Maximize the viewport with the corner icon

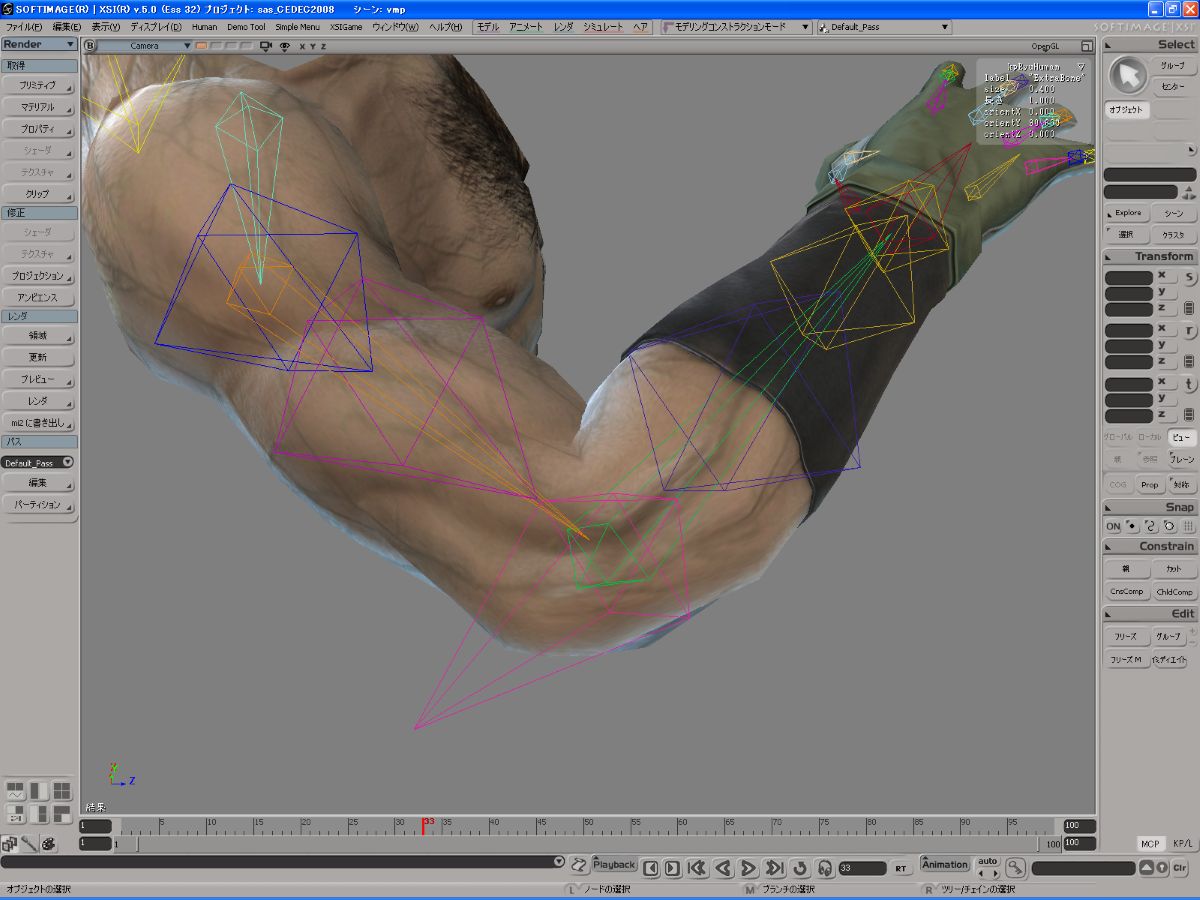1087,46
